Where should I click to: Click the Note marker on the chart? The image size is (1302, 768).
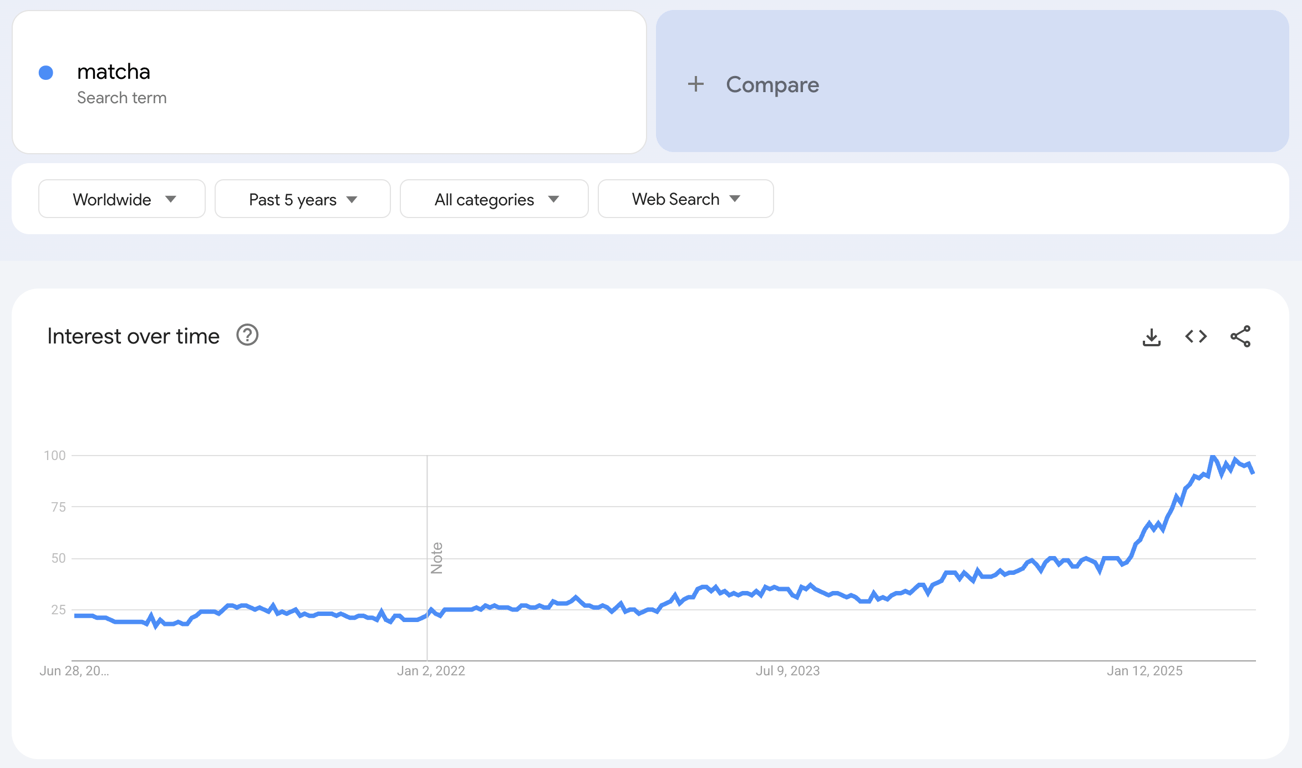click(435, 557)
